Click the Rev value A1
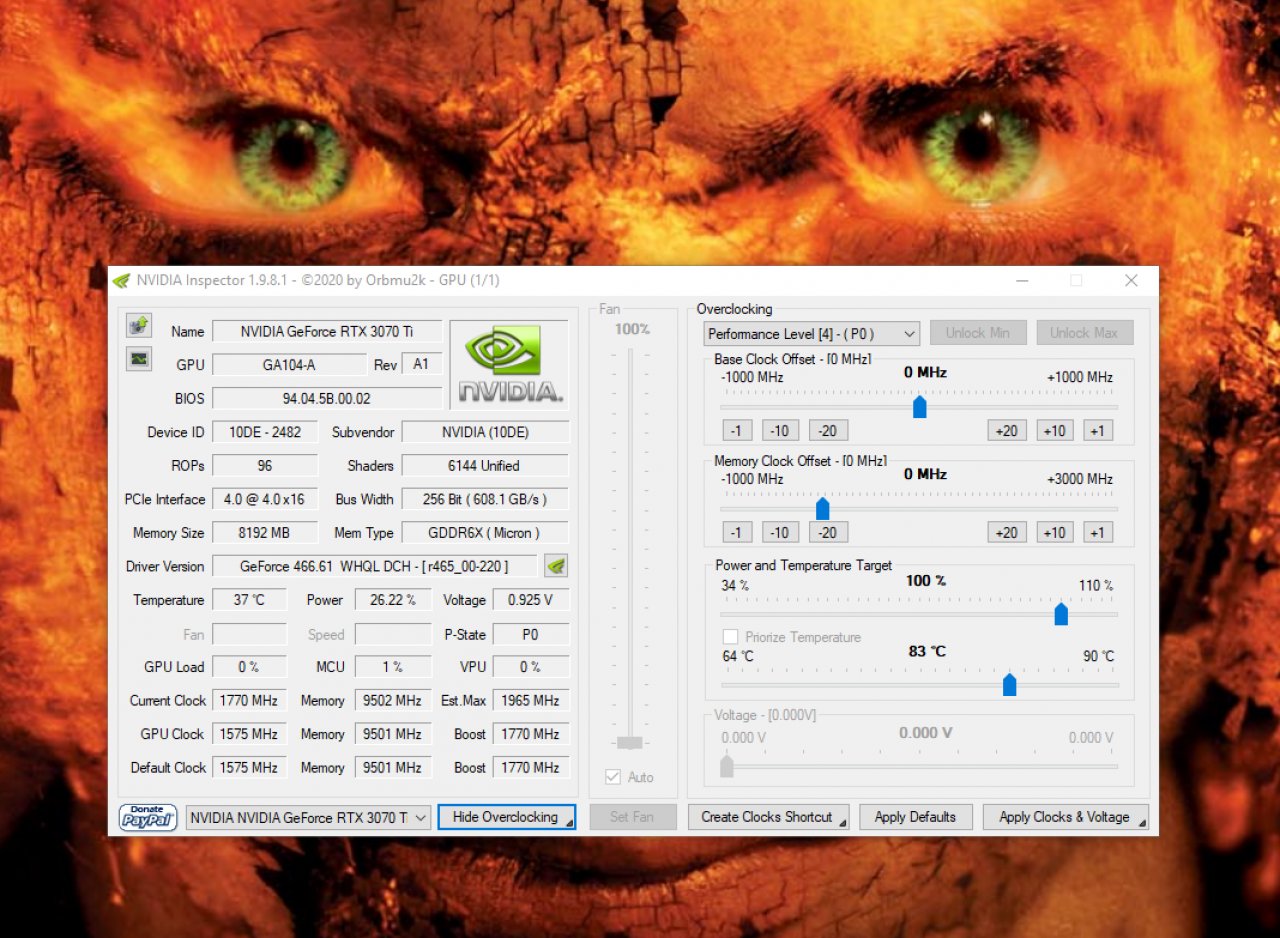The width and height of the screenshot is (1280, 938). pos(421,364)
